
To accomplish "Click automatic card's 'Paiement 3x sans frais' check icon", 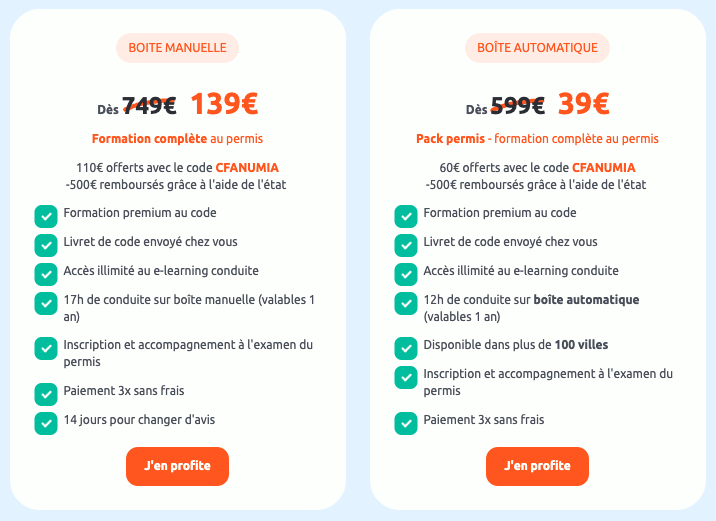I will 406,423.
